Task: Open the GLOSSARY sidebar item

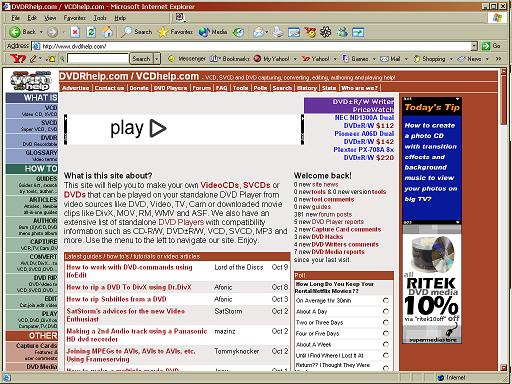Action: [x=41, y=152]
